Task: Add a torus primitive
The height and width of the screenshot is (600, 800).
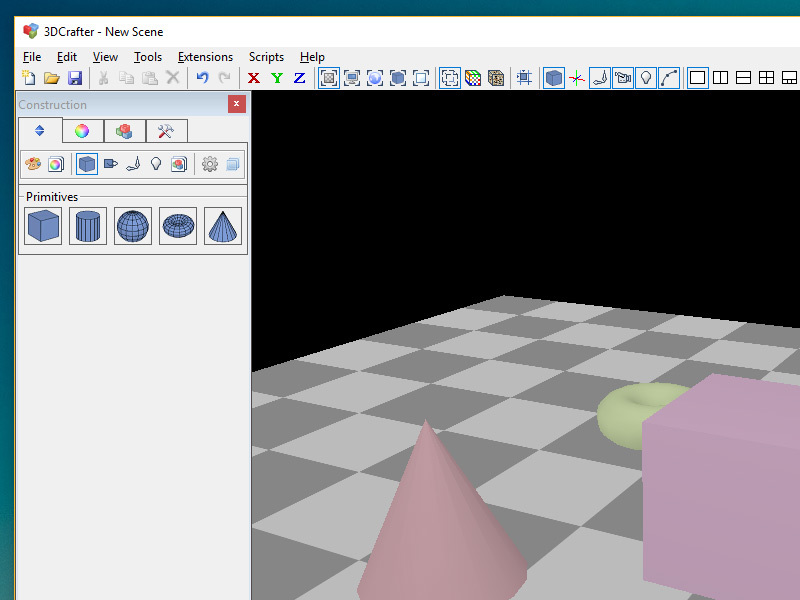Action: click(178, 226)
